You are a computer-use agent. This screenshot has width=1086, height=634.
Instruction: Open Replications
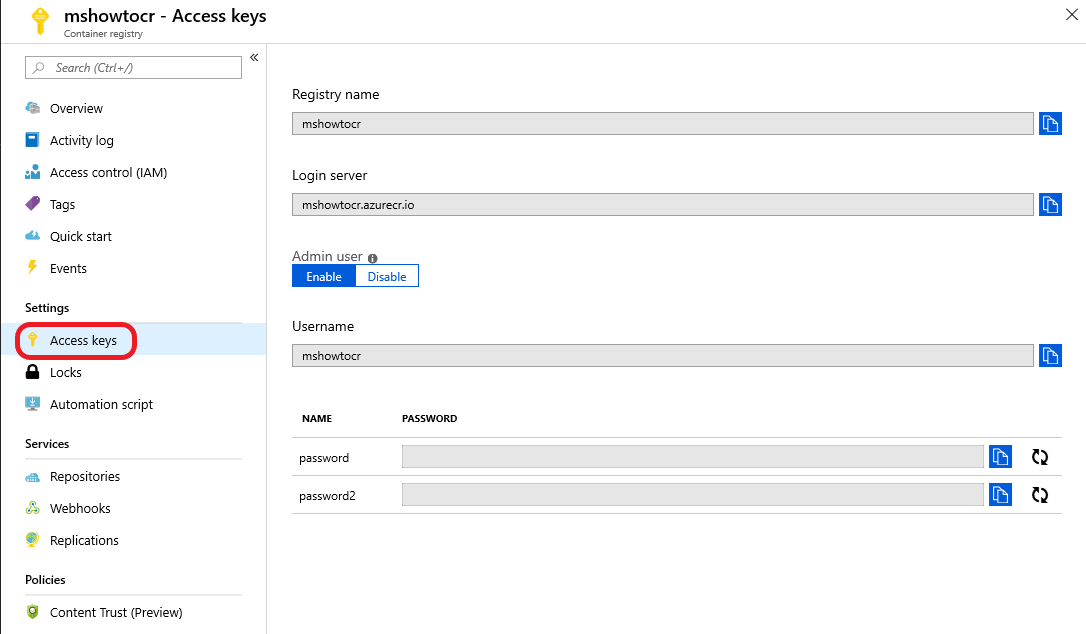tap(84, 540)
